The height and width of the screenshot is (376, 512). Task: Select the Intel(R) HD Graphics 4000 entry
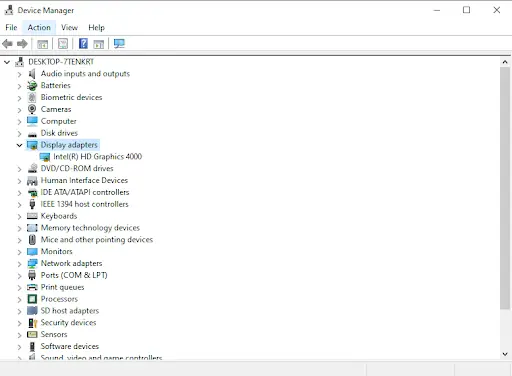[97, 157]
